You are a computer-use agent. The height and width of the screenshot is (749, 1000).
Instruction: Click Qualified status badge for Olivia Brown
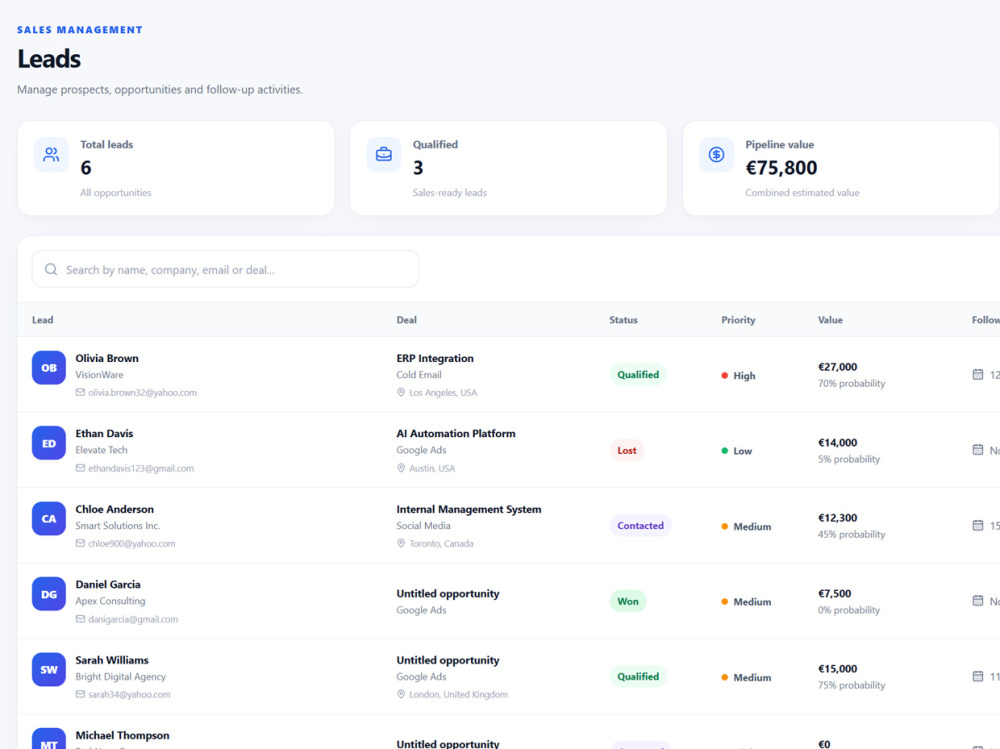click(x=638, y=374)
